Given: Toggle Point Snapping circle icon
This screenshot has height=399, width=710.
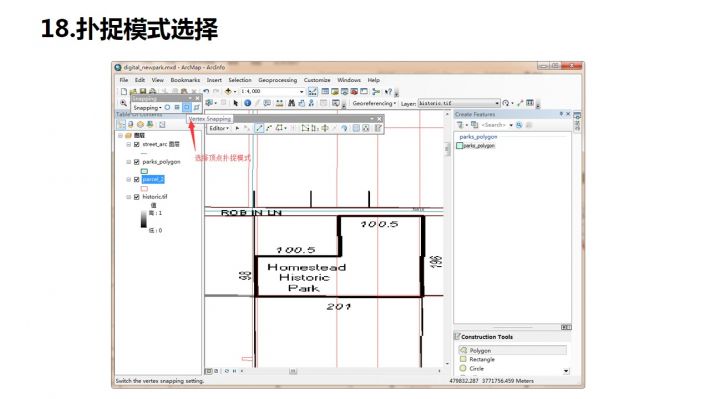Looking at the screenshot, I should click(x=167, y=107).
